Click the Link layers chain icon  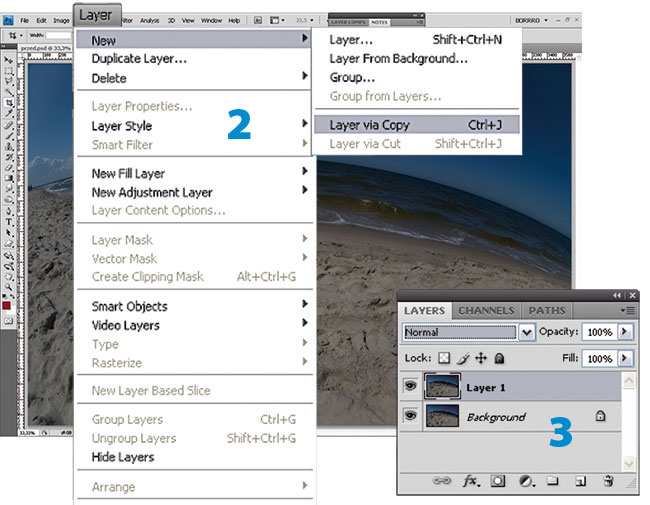coord(441,481)
